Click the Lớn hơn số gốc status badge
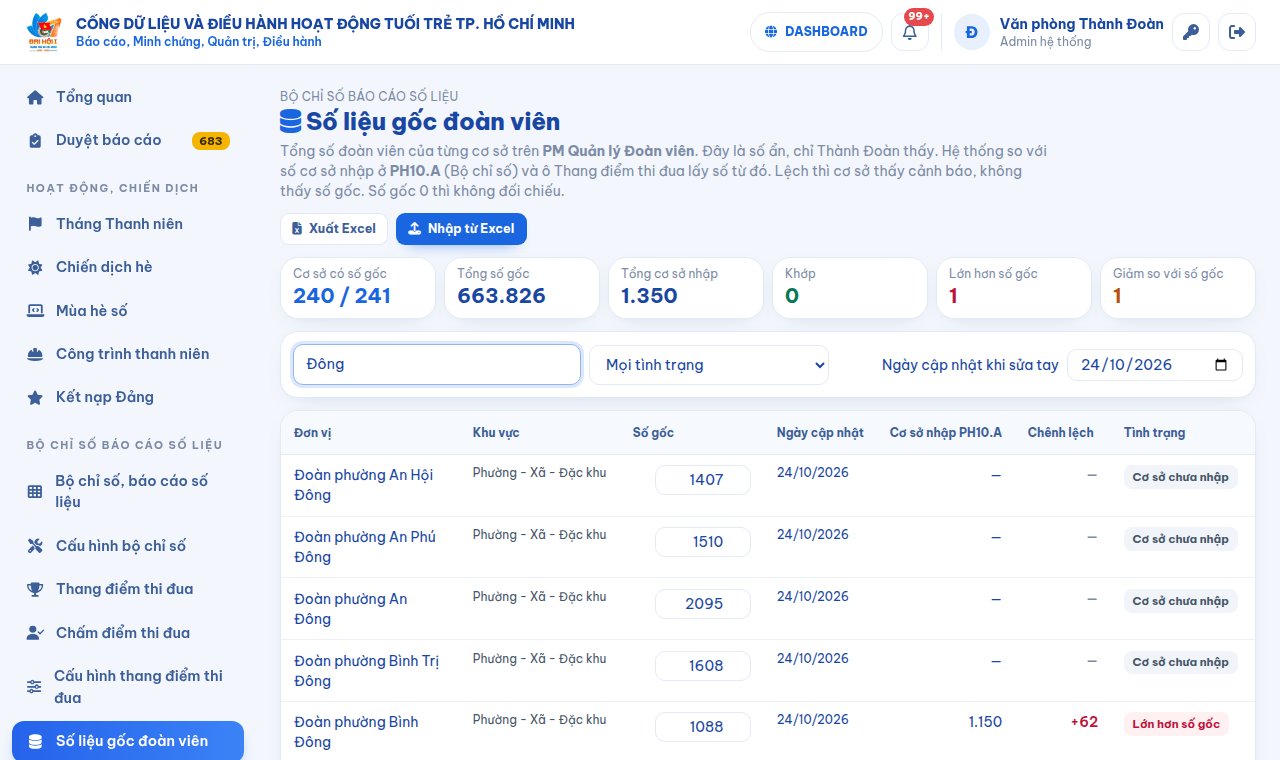The height and width of the screenshot is (760, 1280). coord(1176,724)
